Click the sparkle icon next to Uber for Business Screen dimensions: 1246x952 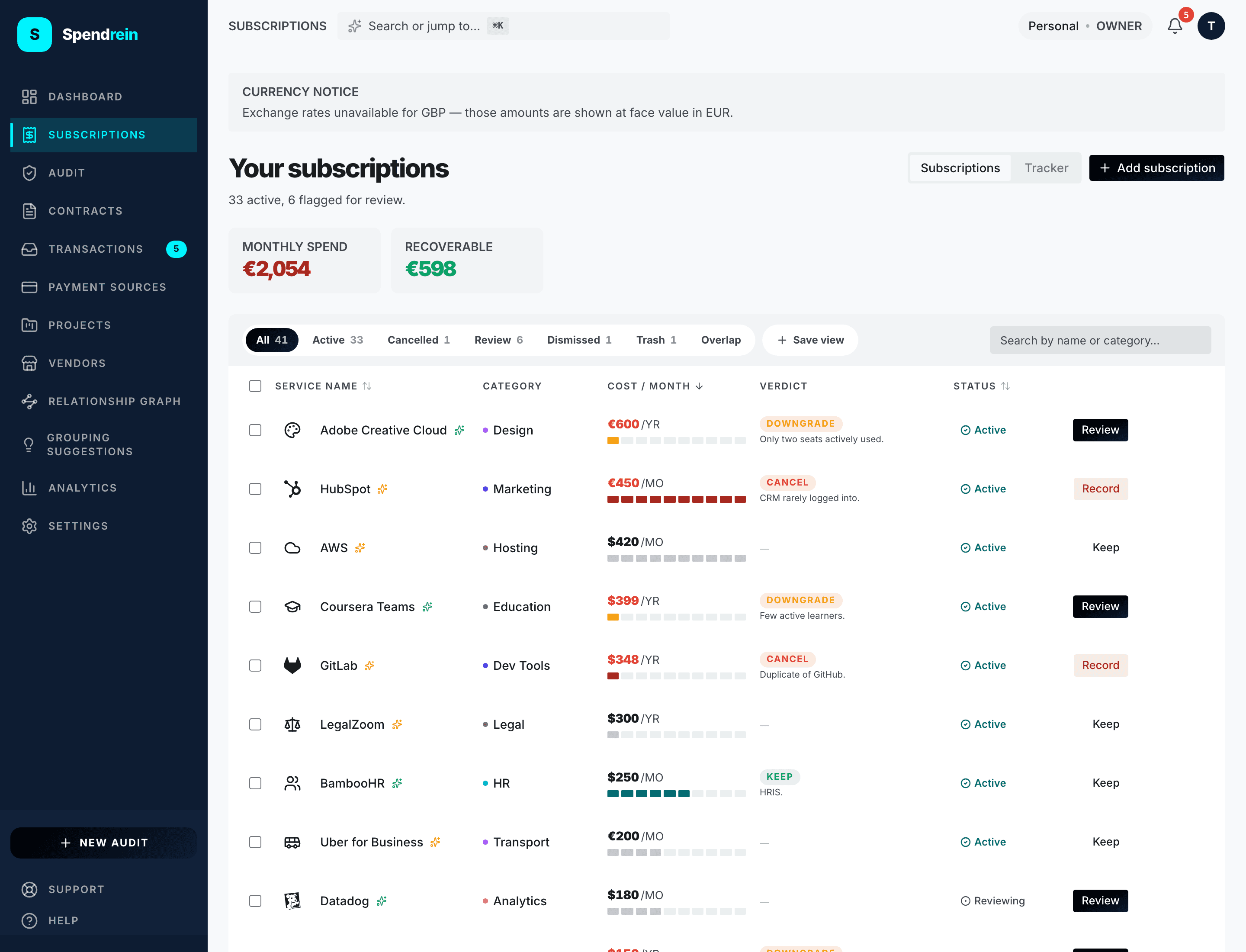click(x=435, y=843)
